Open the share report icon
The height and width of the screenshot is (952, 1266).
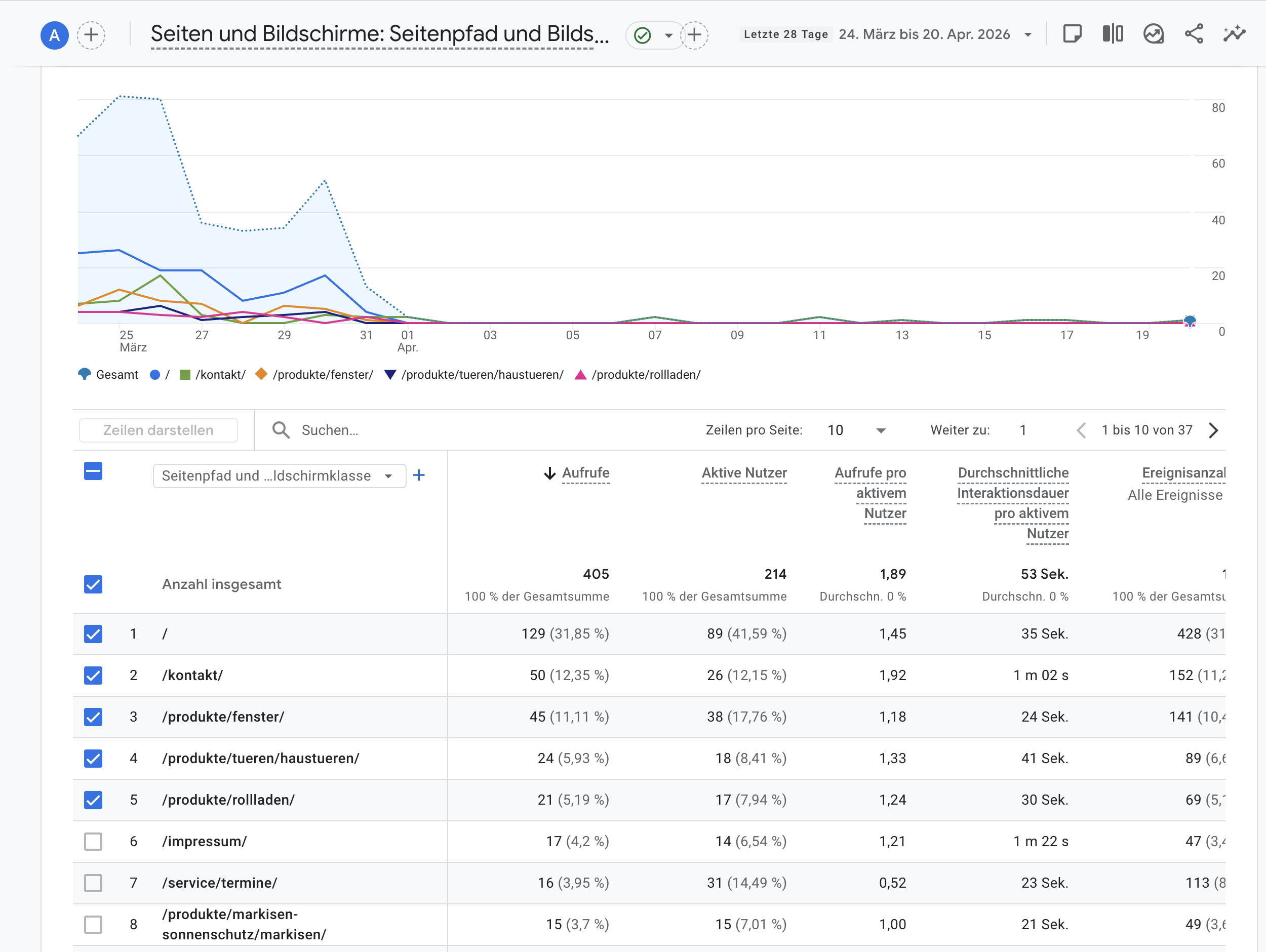[1193, 34]
